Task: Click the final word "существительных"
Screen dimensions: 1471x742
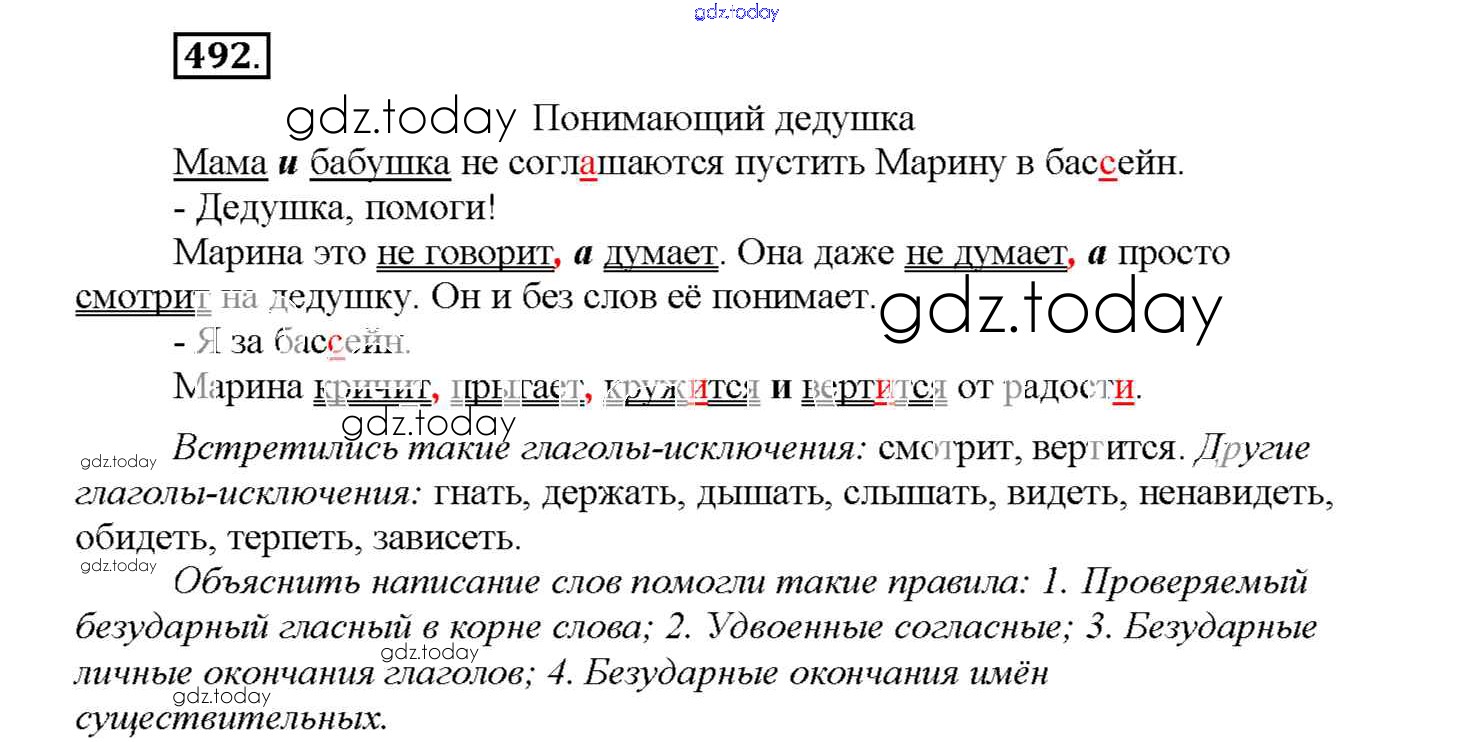Action: click(x=231, y=716)
